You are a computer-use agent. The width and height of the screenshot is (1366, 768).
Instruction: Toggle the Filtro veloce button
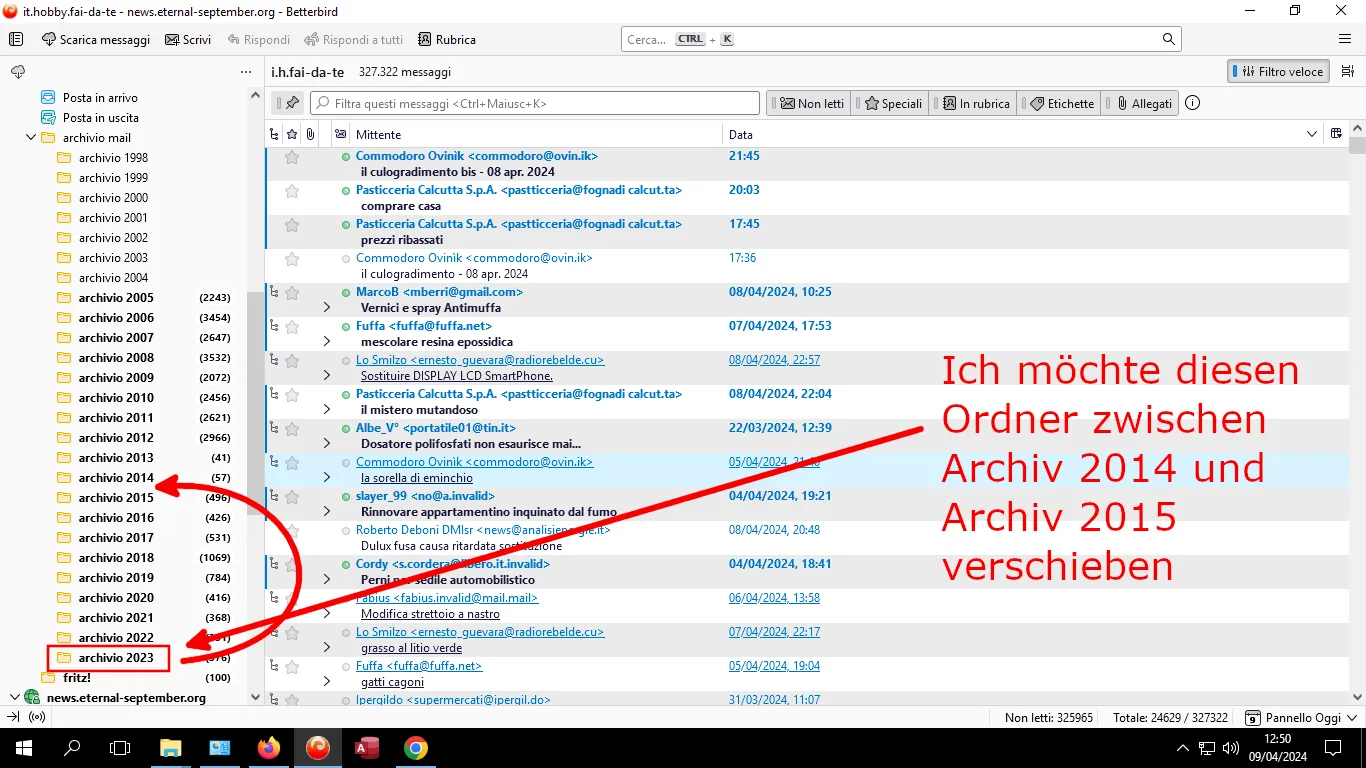click(x=1278, y=72)
